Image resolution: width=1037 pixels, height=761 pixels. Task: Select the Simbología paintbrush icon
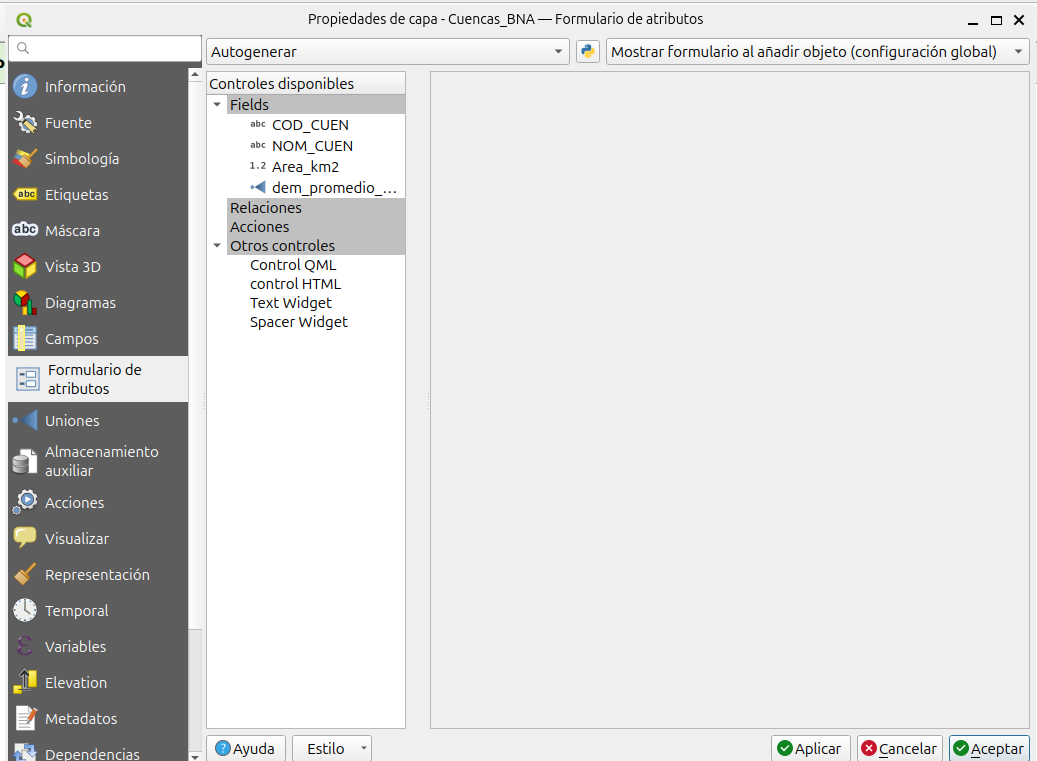coord(25,159)
